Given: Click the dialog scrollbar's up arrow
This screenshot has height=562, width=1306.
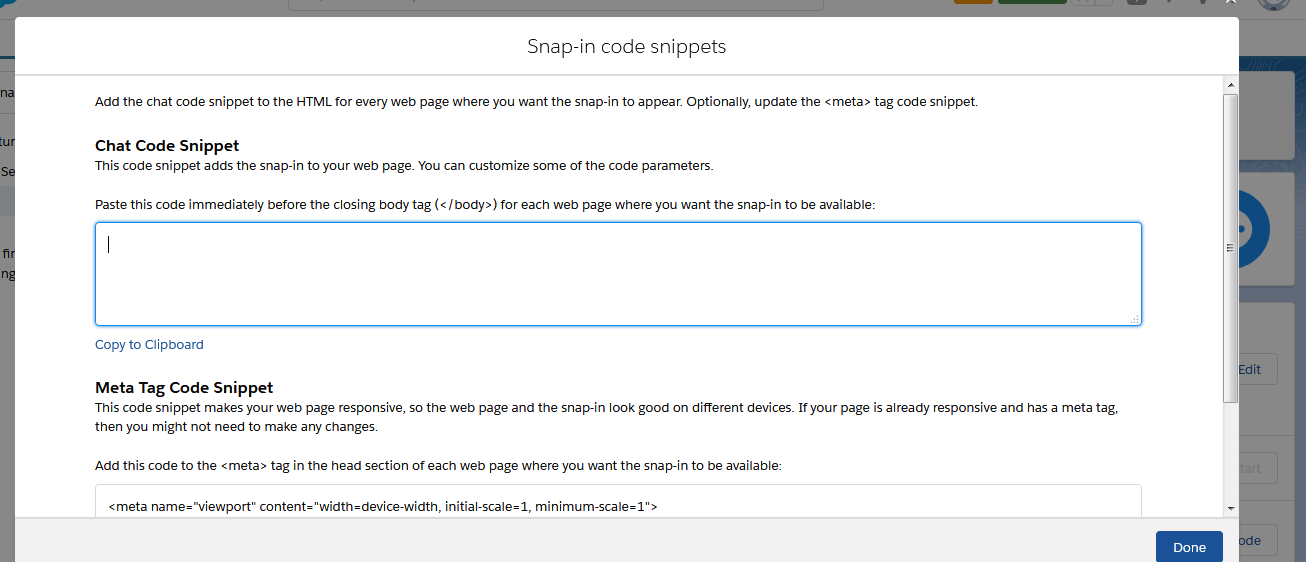Looking at the screenshot, I should pos(1230,87).
